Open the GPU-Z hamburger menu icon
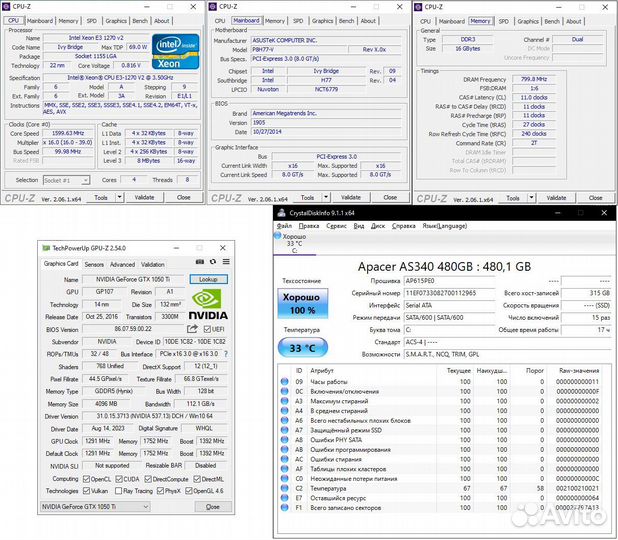The height and width of the screenshot is (540, 618). [226, 262]
